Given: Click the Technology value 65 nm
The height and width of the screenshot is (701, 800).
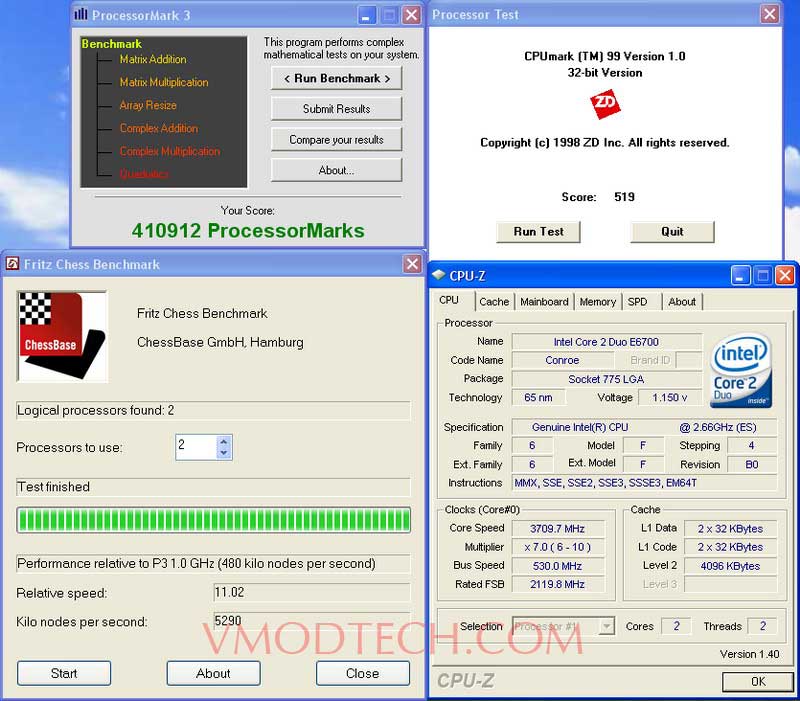Looking at the screenshot, I should coord(538,397).
